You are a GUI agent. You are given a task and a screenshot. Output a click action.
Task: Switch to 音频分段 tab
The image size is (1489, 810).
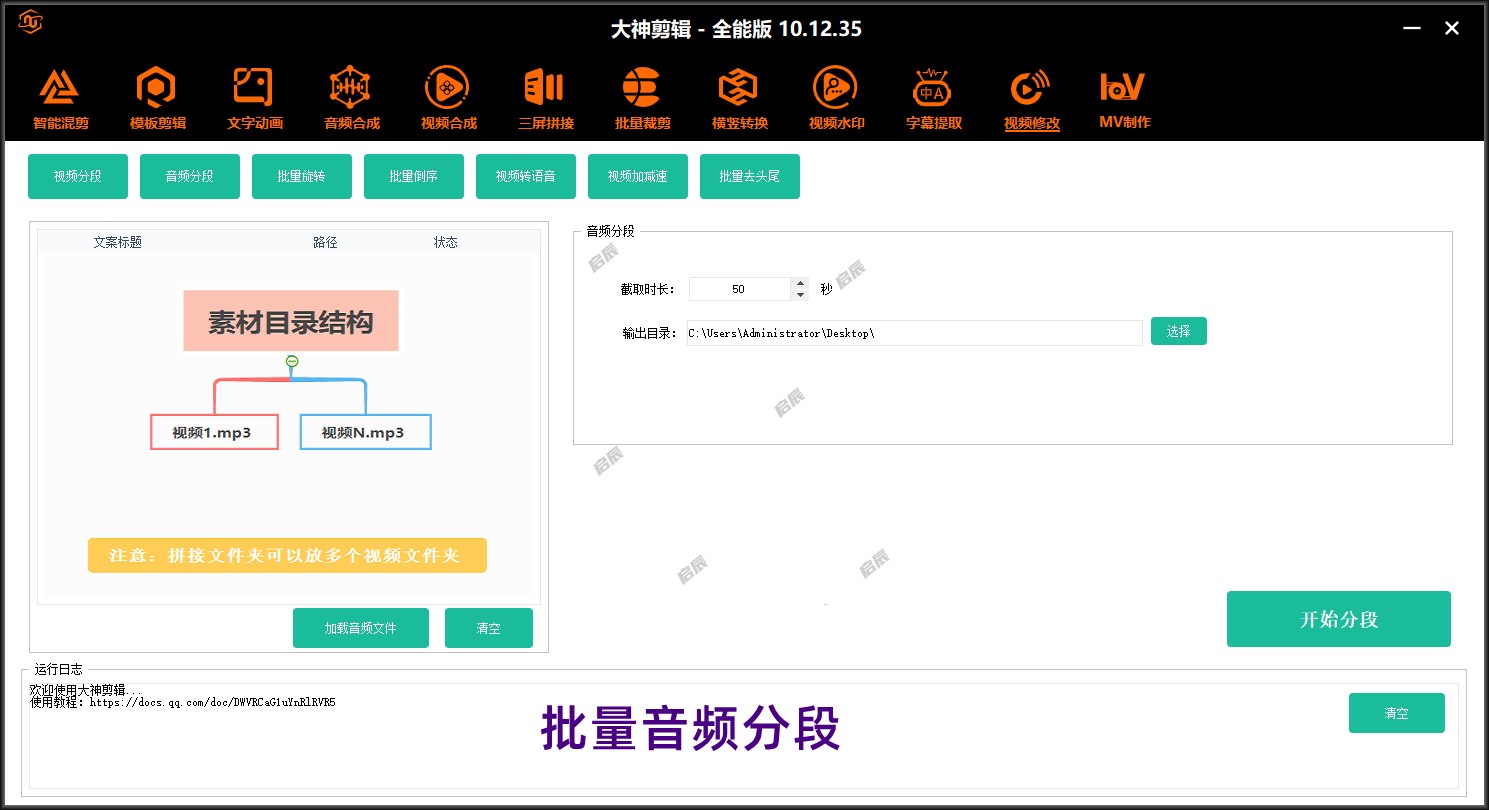tap(190, 176)
